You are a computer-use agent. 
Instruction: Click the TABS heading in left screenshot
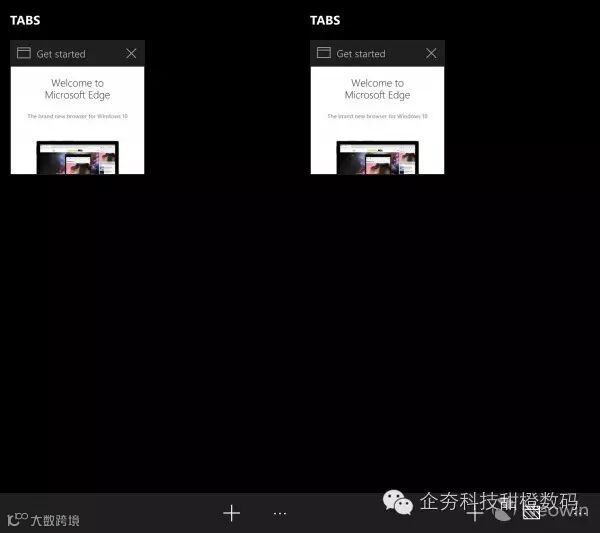pos(25,20)
